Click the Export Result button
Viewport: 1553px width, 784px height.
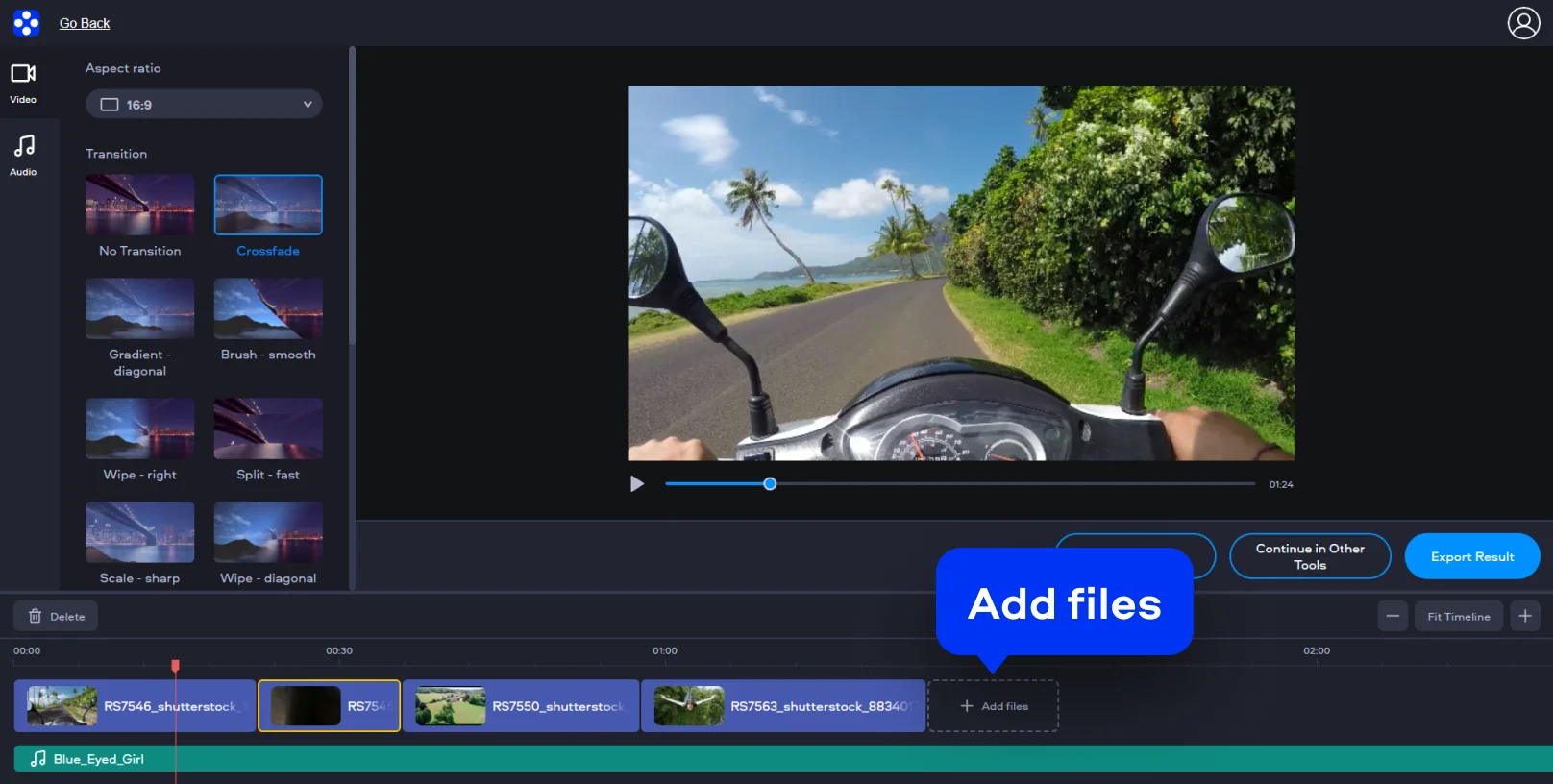click(1471, 556)
